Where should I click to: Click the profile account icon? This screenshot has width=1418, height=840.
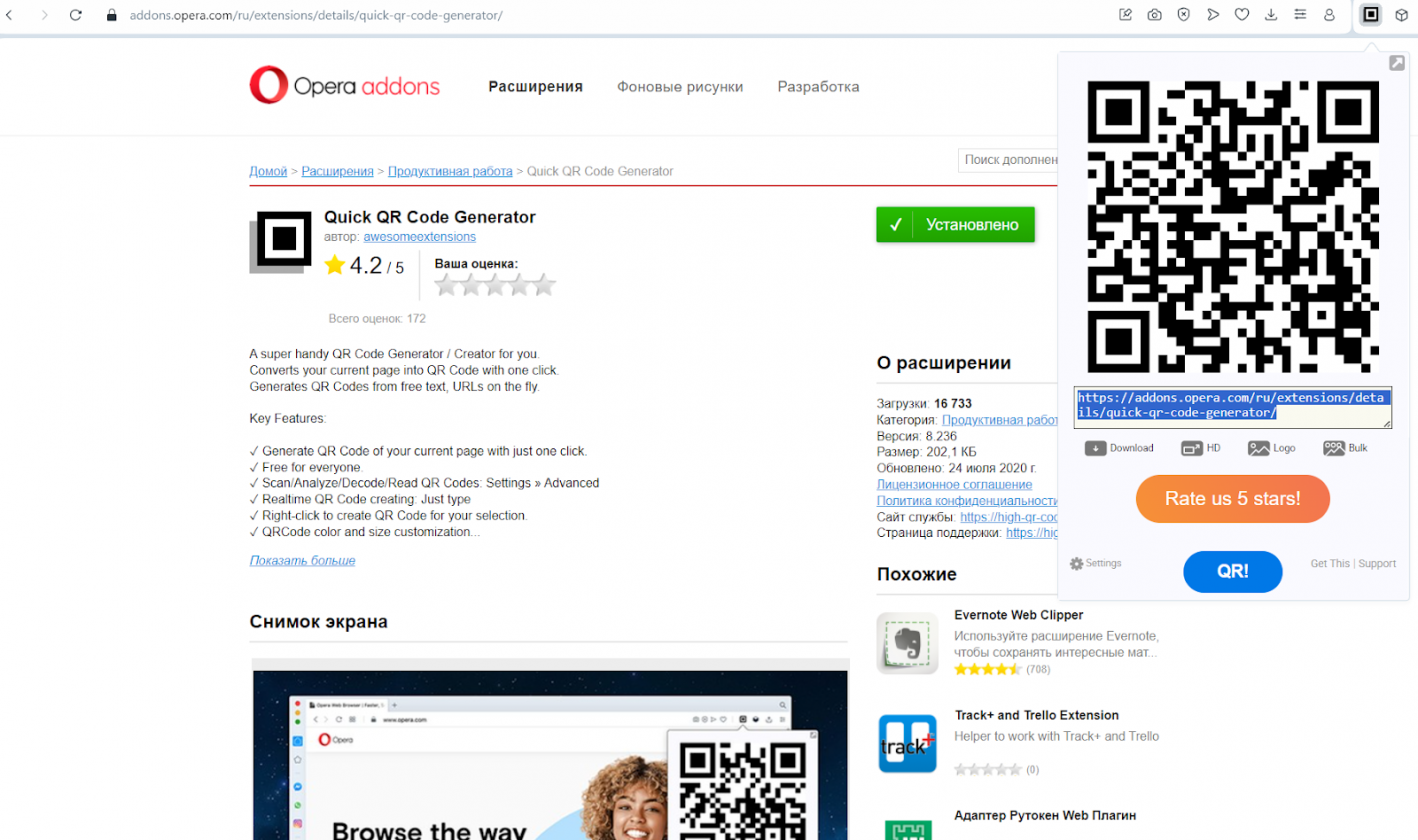pos(1329,15)
